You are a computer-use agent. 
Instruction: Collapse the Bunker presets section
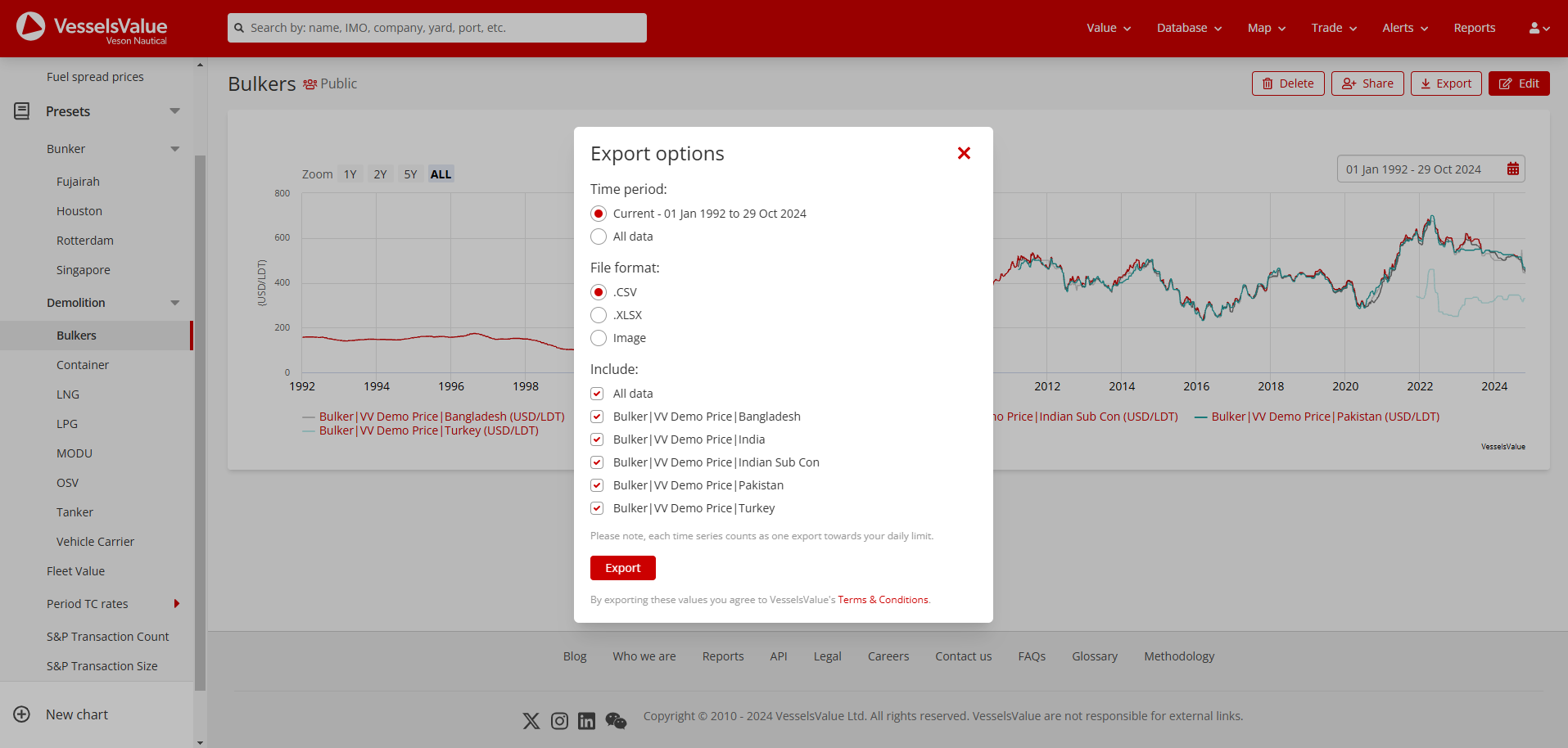pyautogui.click(x=174, y=148)
